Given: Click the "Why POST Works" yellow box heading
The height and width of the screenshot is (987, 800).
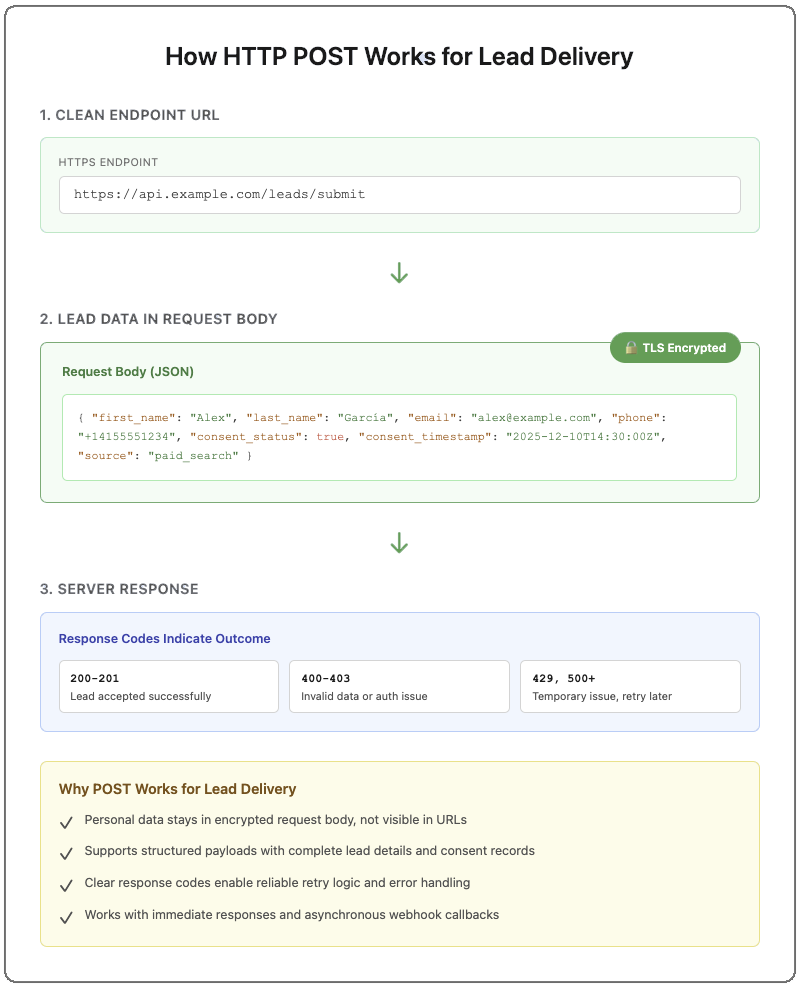Looking at the screenshot, I should click(178, 789).
